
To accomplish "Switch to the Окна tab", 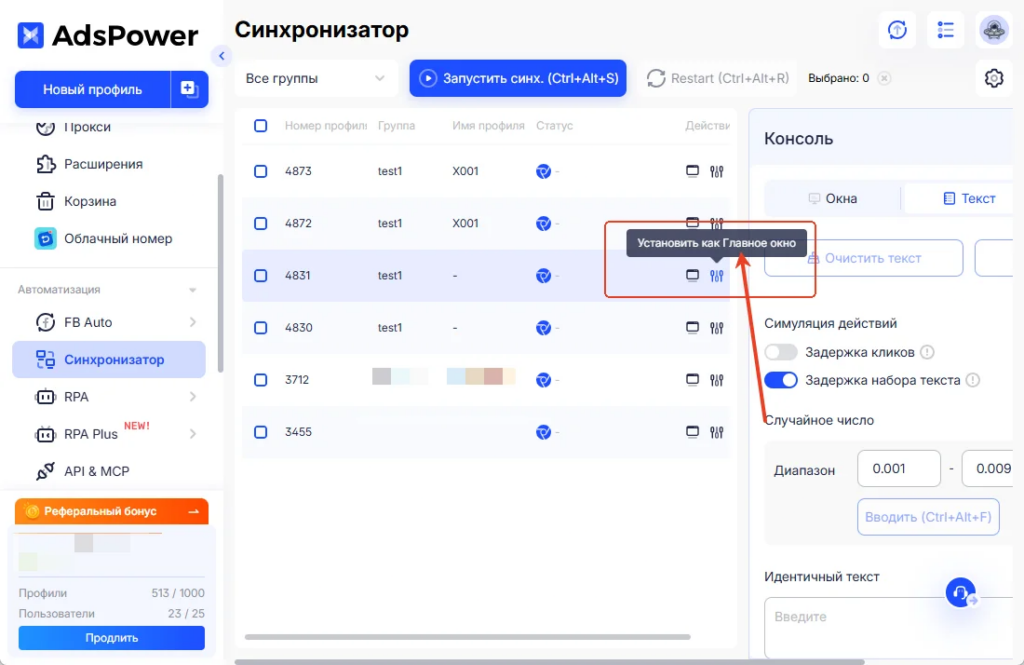I will [832, 199].
